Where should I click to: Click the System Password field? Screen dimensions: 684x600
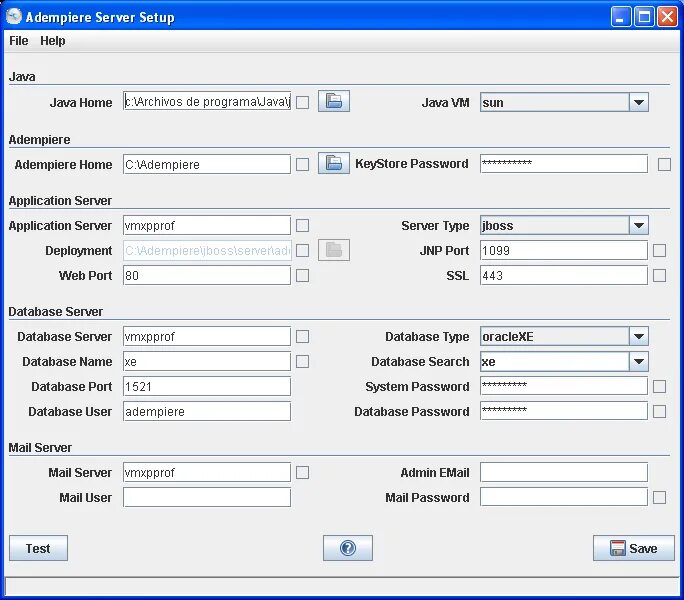(564, 387)
